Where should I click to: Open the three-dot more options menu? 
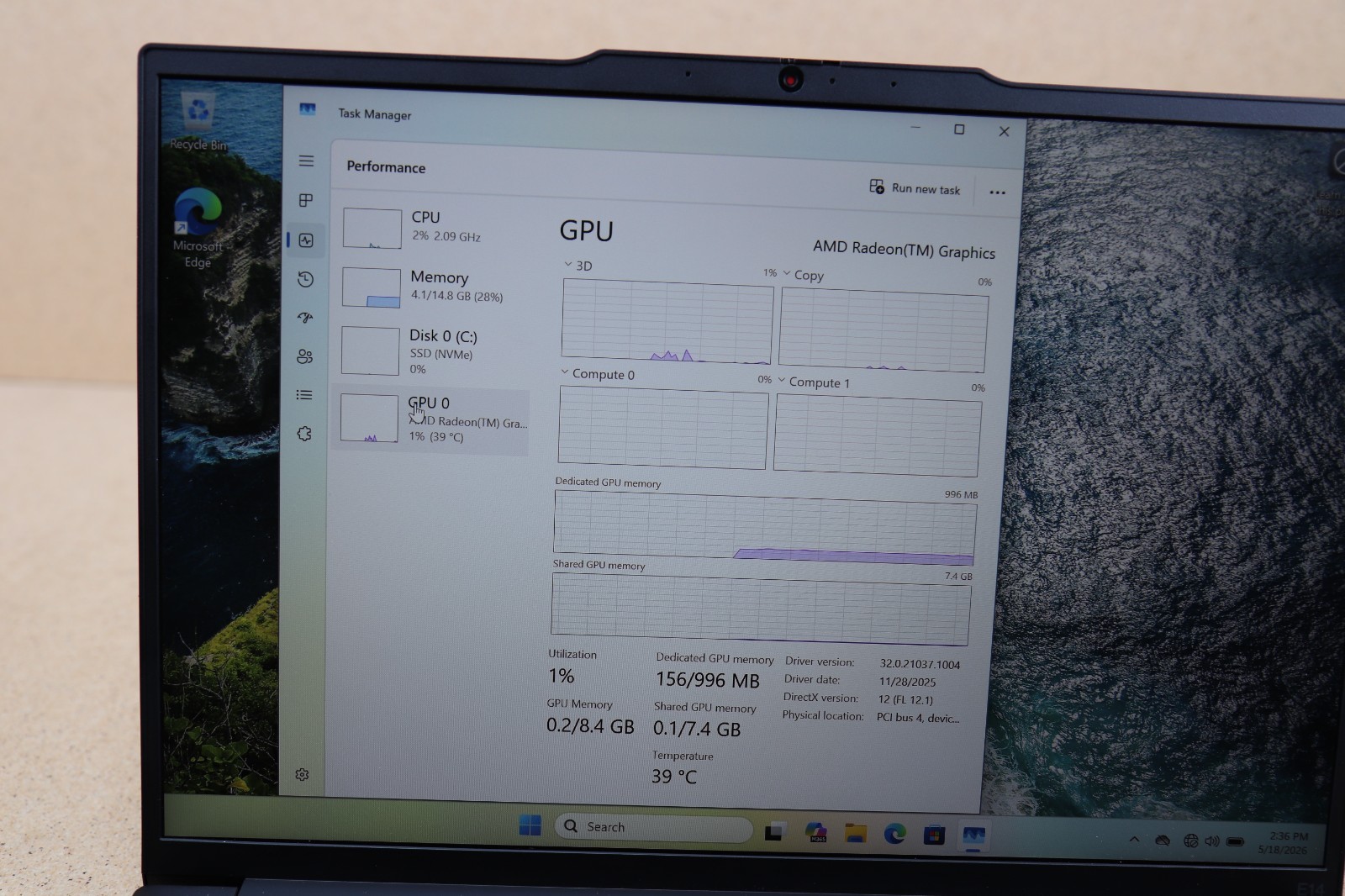coord(997,192)
